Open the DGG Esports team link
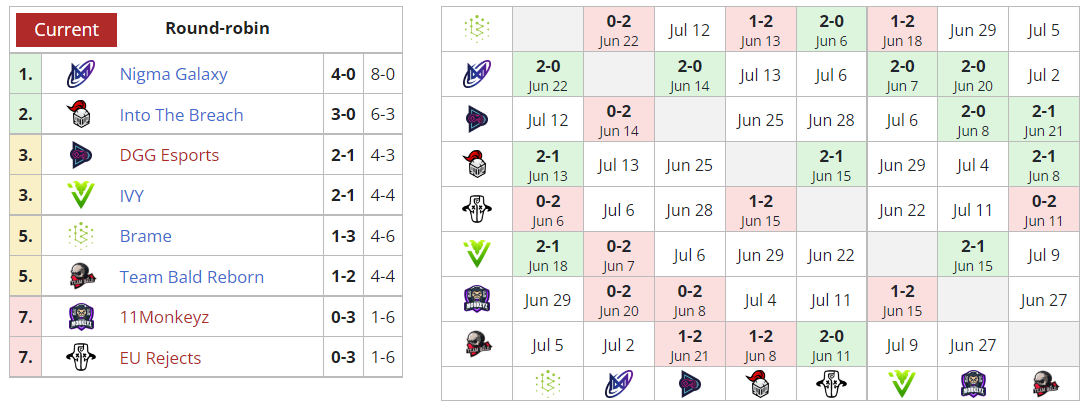Image resolution: width=1087 pixels, height=410 pixels. [x=169, y=155]
